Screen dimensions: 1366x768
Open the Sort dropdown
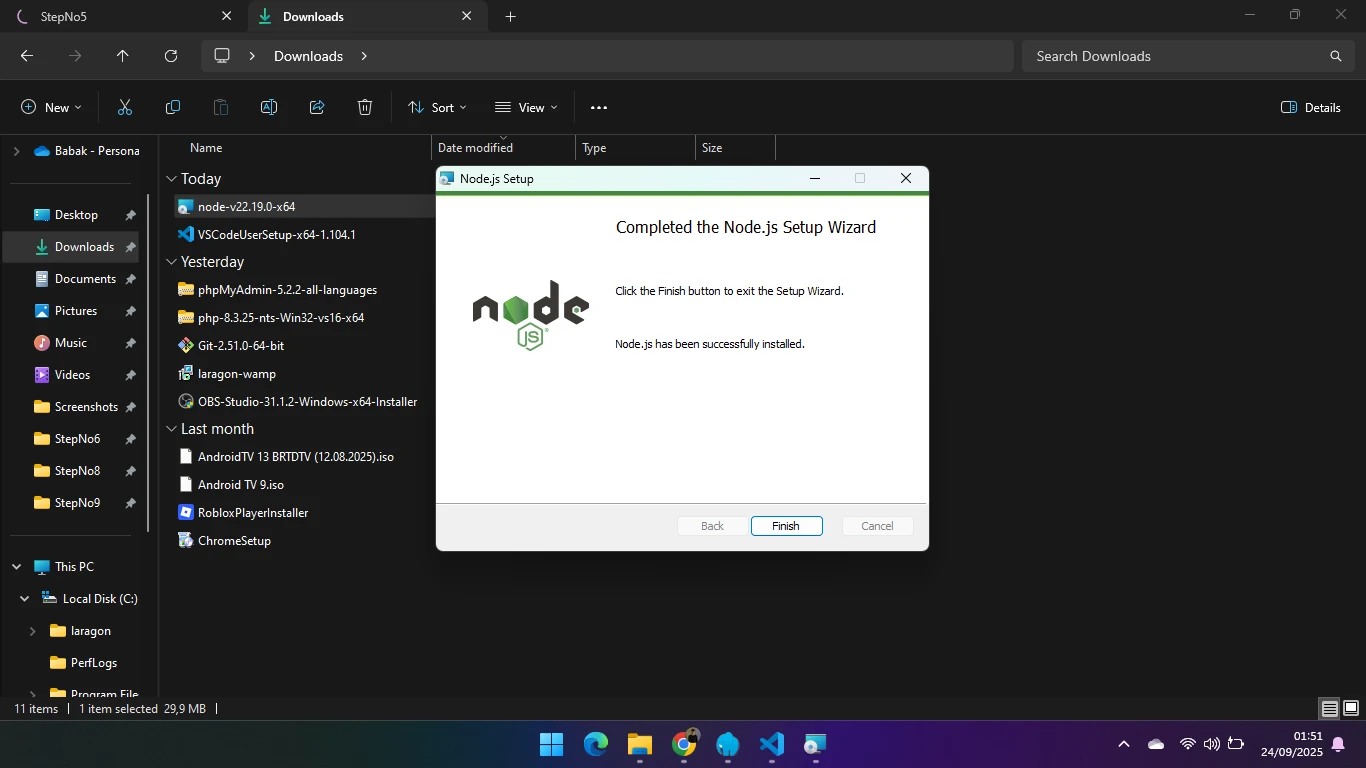437,107
